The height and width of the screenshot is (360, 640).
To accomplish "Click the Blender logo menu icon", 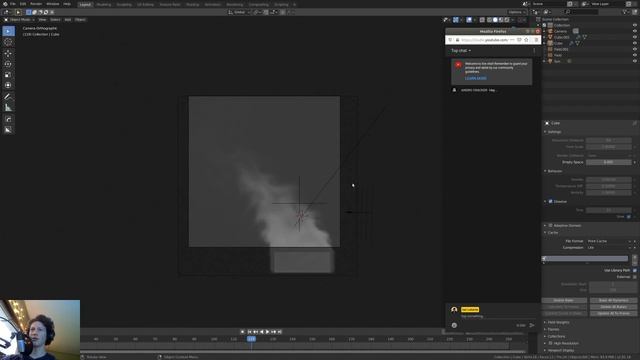I will pos(5,4).
